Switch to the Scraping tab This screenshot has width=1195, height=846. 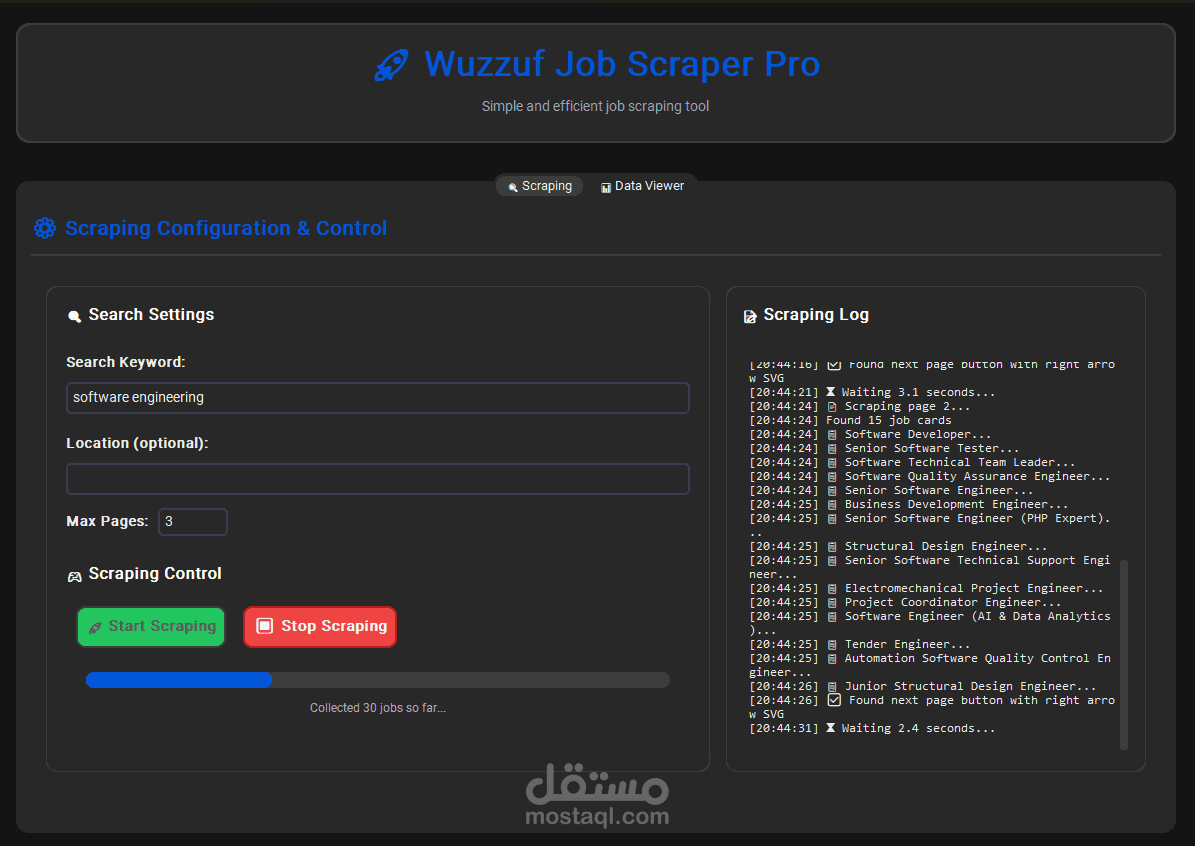[540, 186]
